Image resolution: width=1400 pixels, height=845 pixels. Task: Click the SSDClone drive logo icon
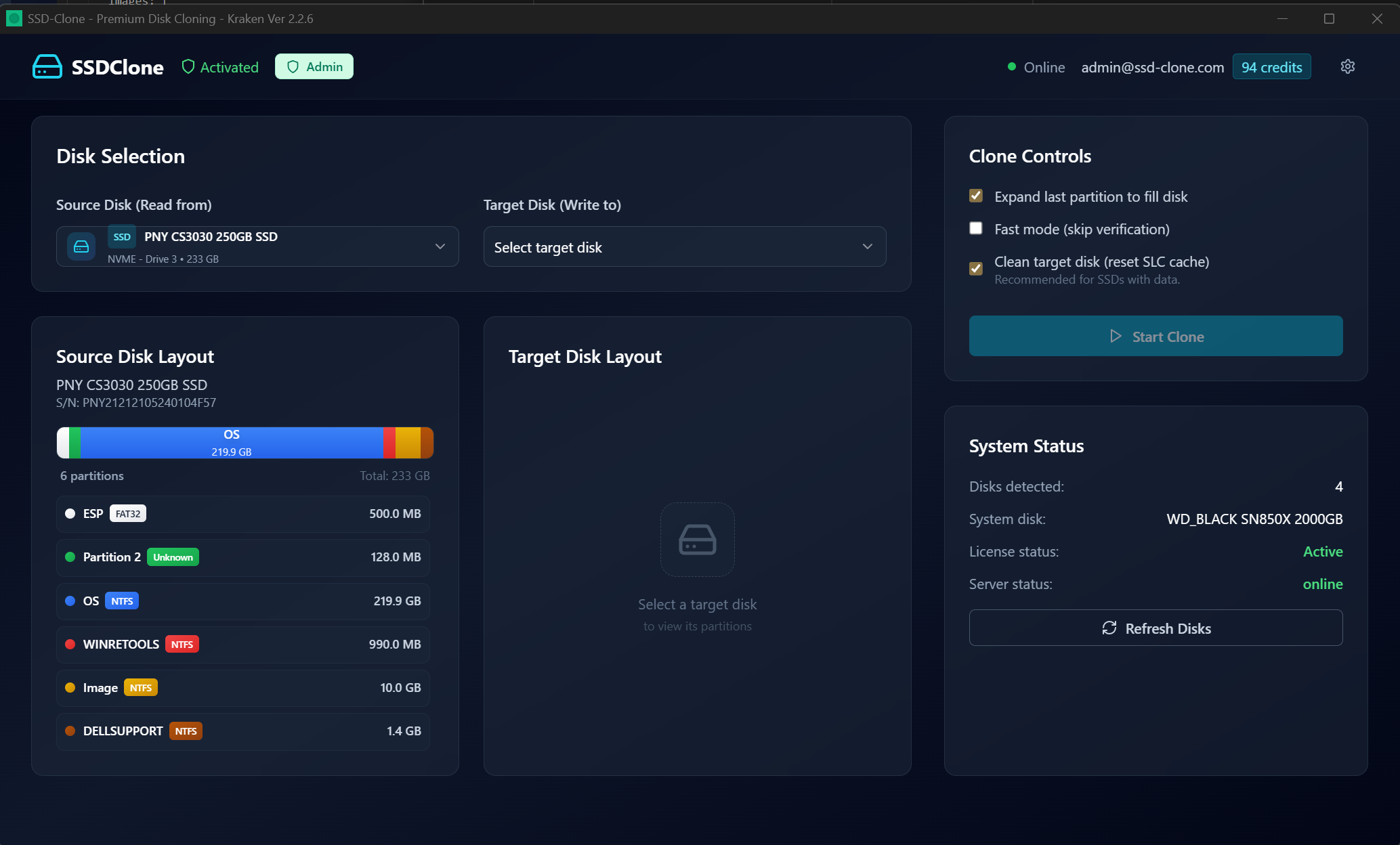point(47,67)
